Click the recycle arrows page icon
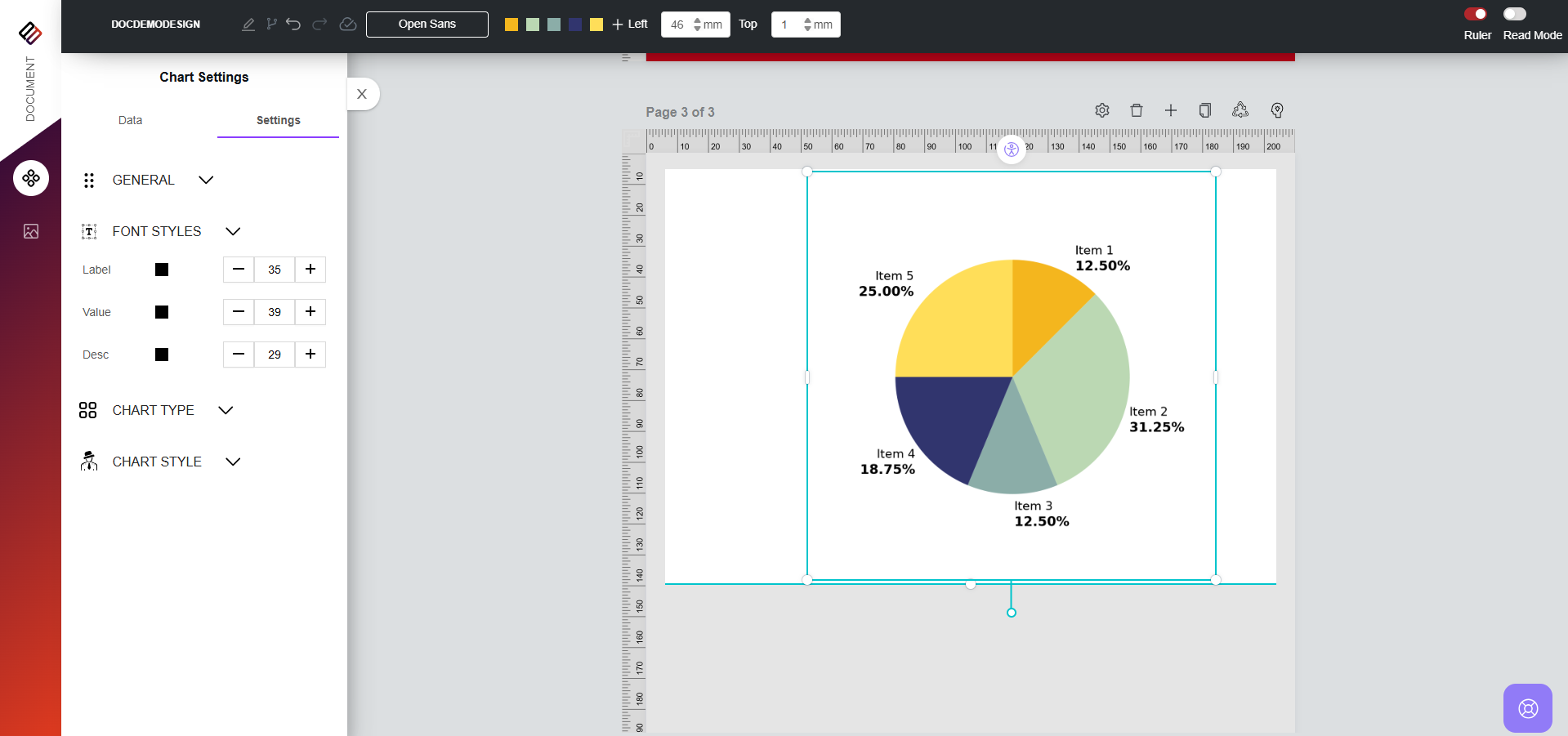 point(1240,110)
